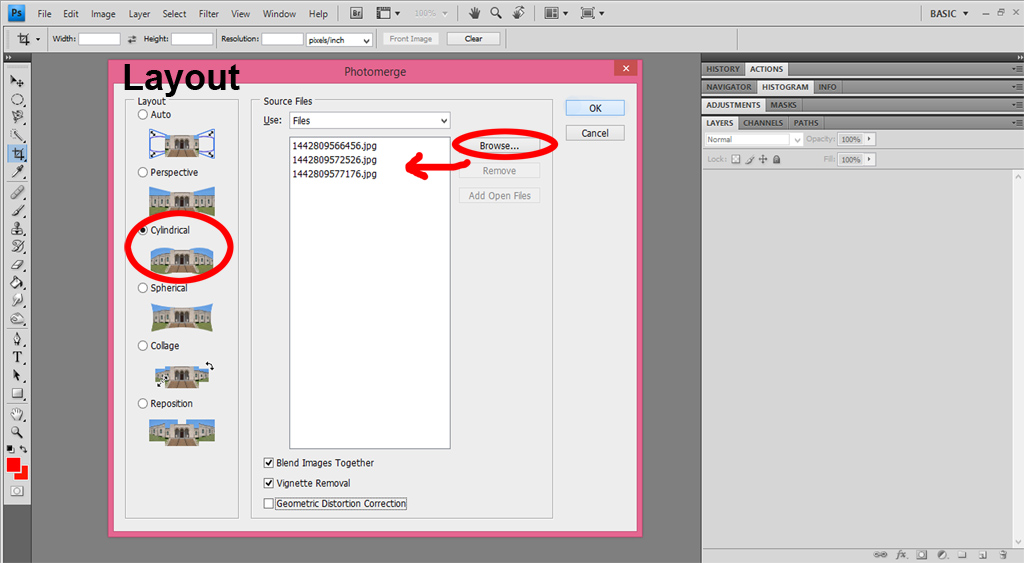Toggle Quick Mask mode icon

[x=17, y=491]
